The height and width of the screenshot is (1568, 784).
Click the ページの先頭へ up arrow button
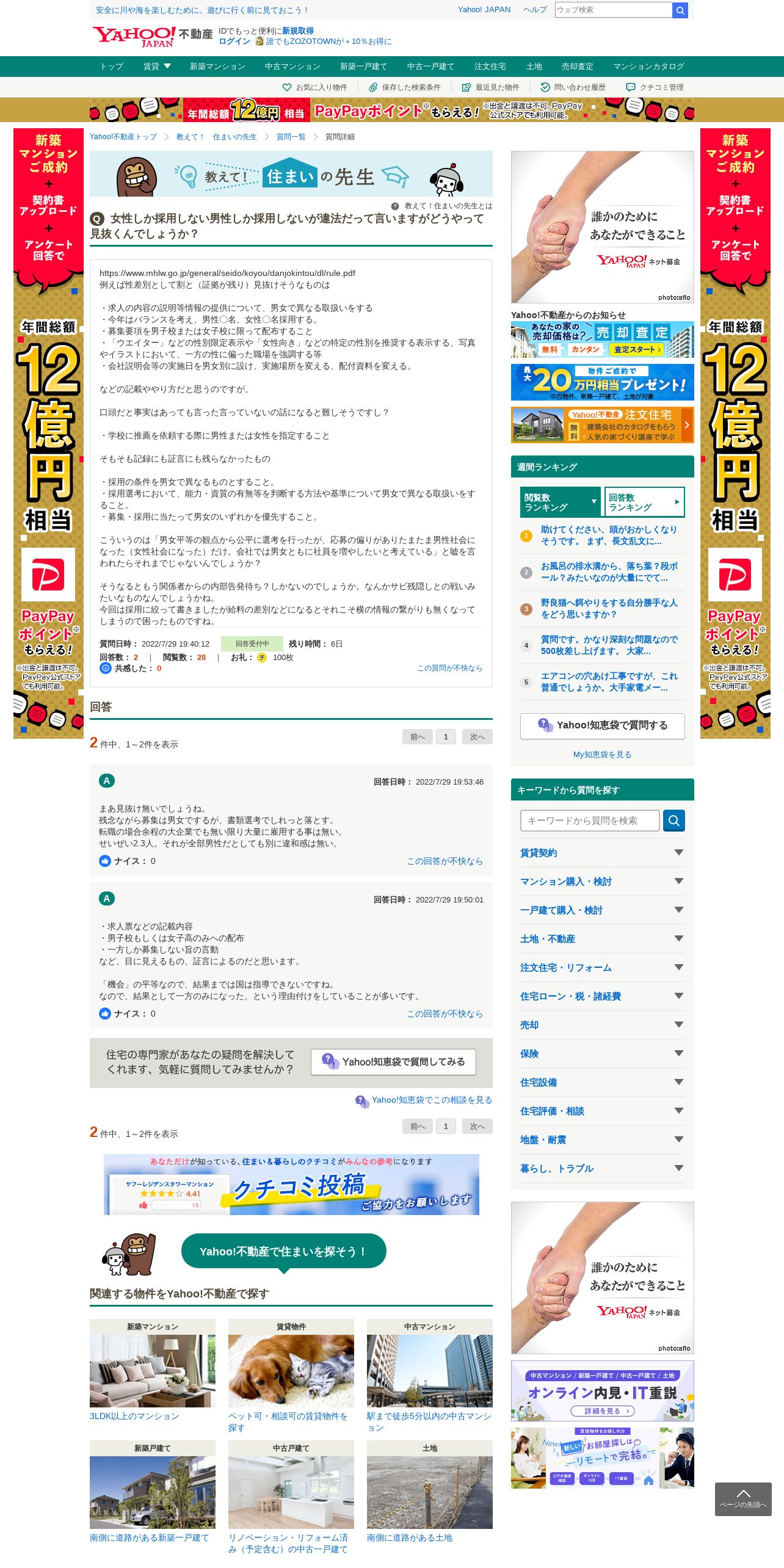tap(743, 1499)
